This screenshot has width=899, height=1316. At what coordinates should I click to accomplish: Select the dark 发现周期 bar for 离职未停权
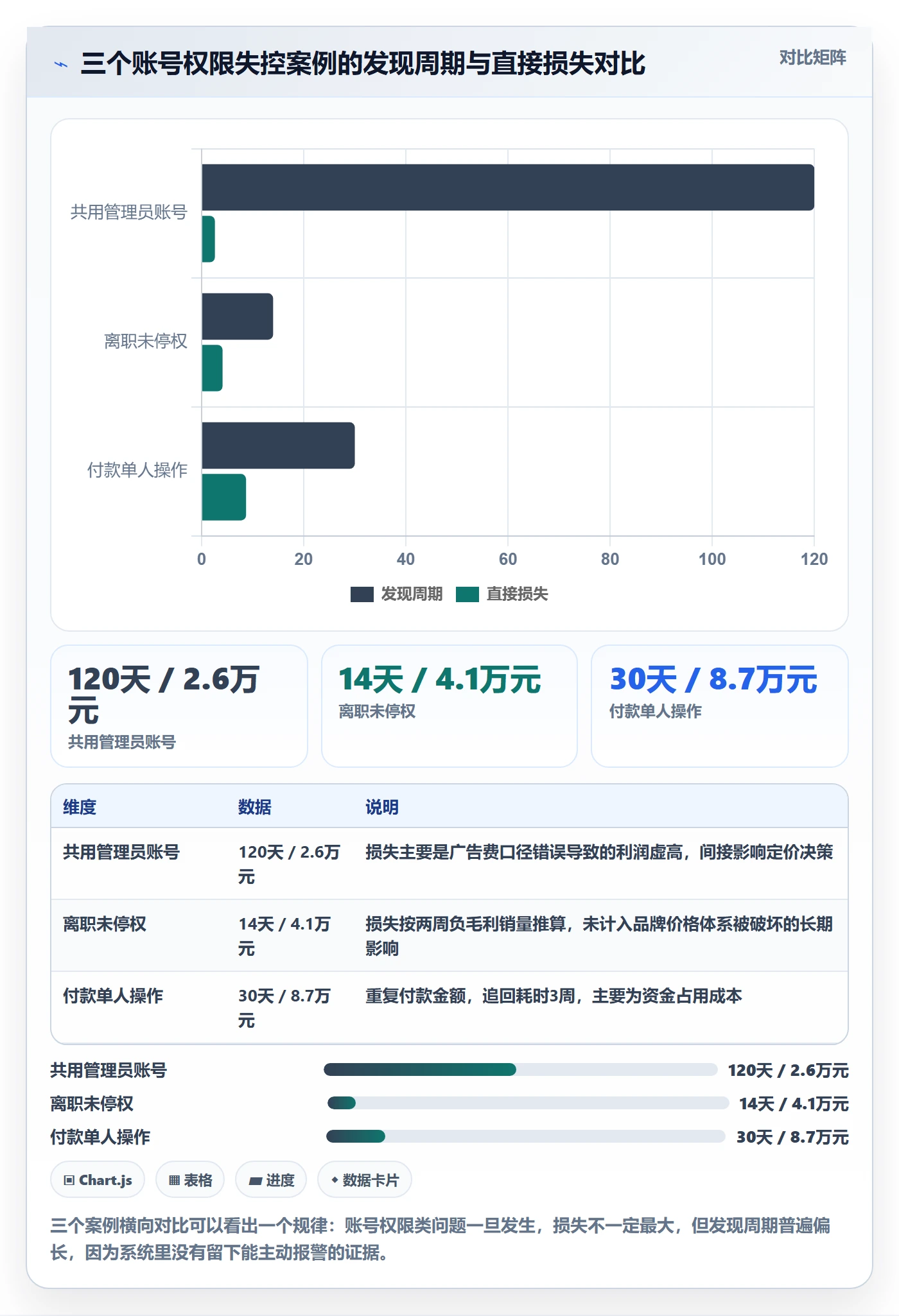point(238,316)
